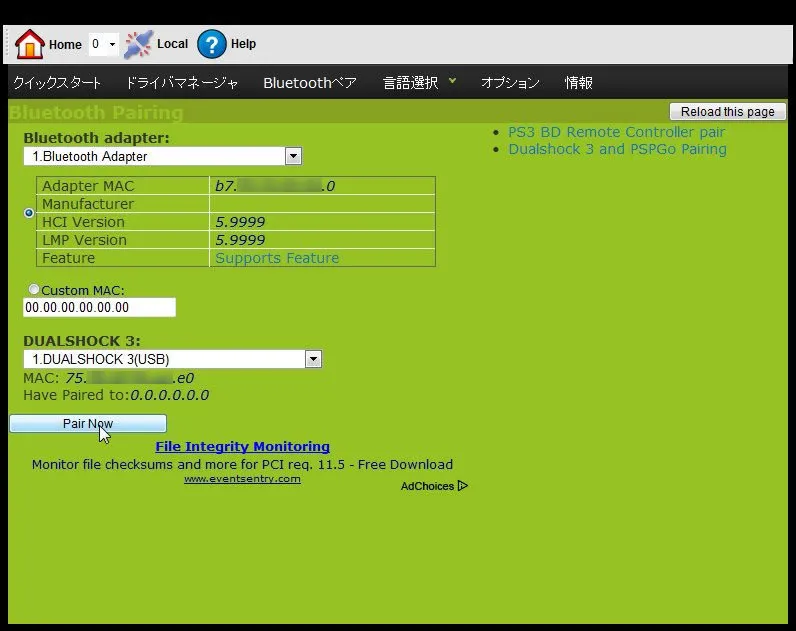Screen dimensions: 796x631
Task: Select the detected adapter radio button
Action: pyautogui.click(x=29, y=213)
